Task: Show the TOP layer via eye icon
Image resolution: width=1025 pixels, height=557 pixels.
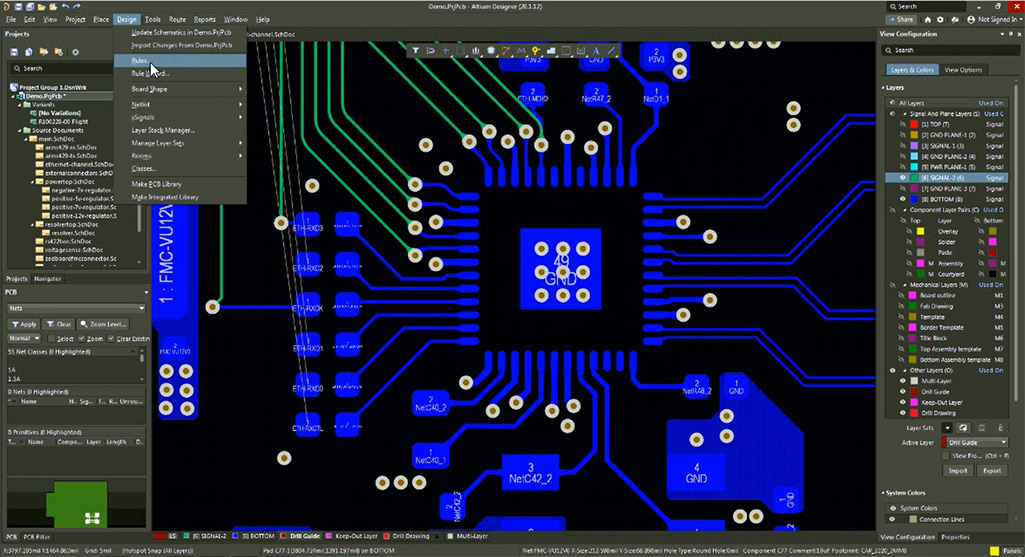Action: 903,124
